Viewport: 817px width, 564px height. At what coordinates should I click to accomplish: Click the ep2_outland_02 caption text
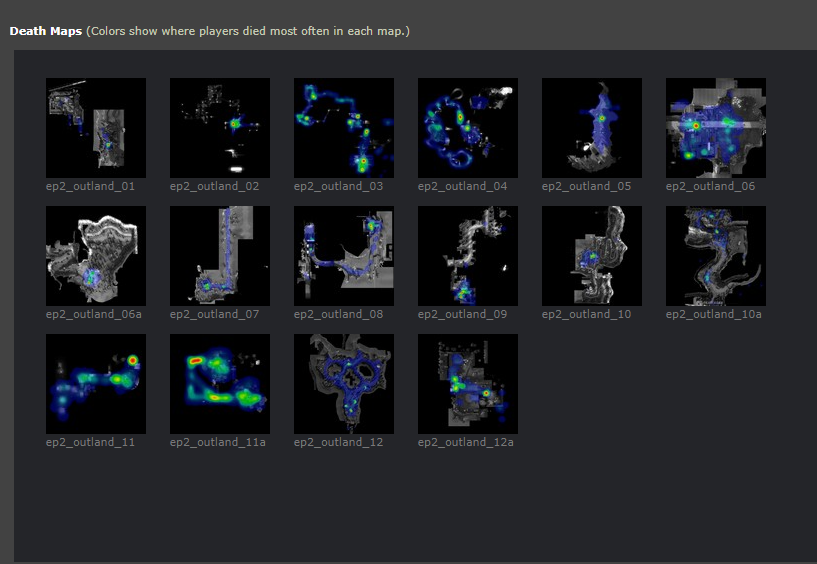coord(214,187)
